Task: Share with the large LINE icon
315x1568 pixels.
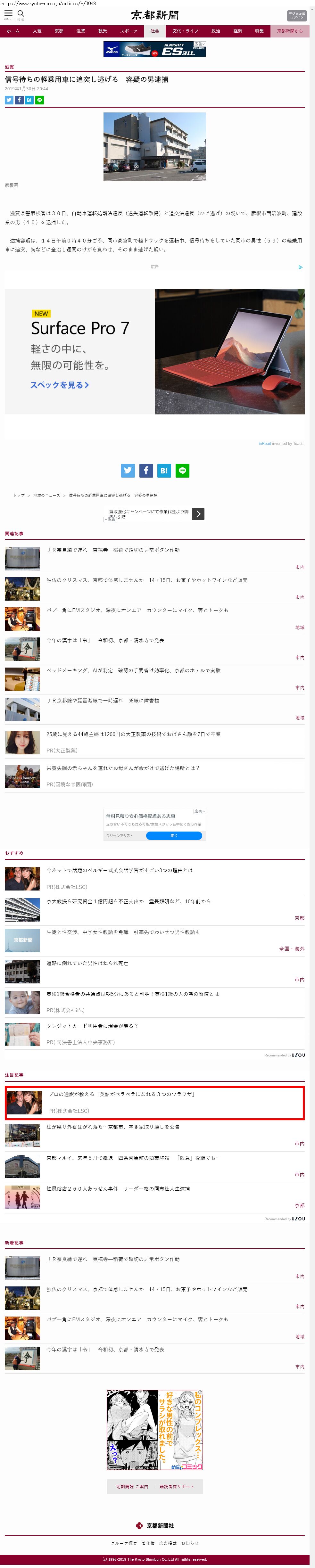Action: click(x=182, y=470)
